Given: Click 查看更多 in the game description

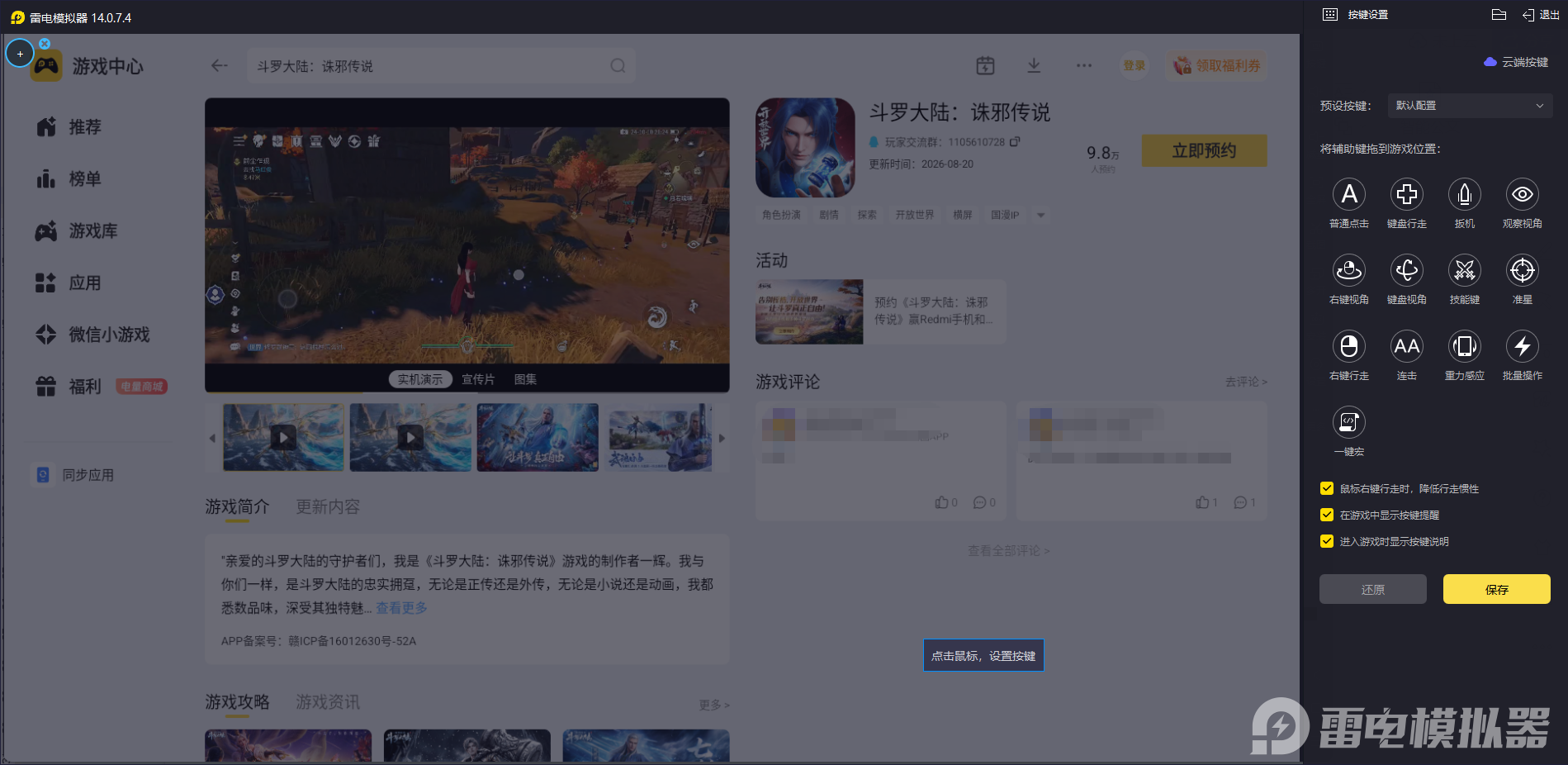Looking at the screenshot, I should (401, 608).
